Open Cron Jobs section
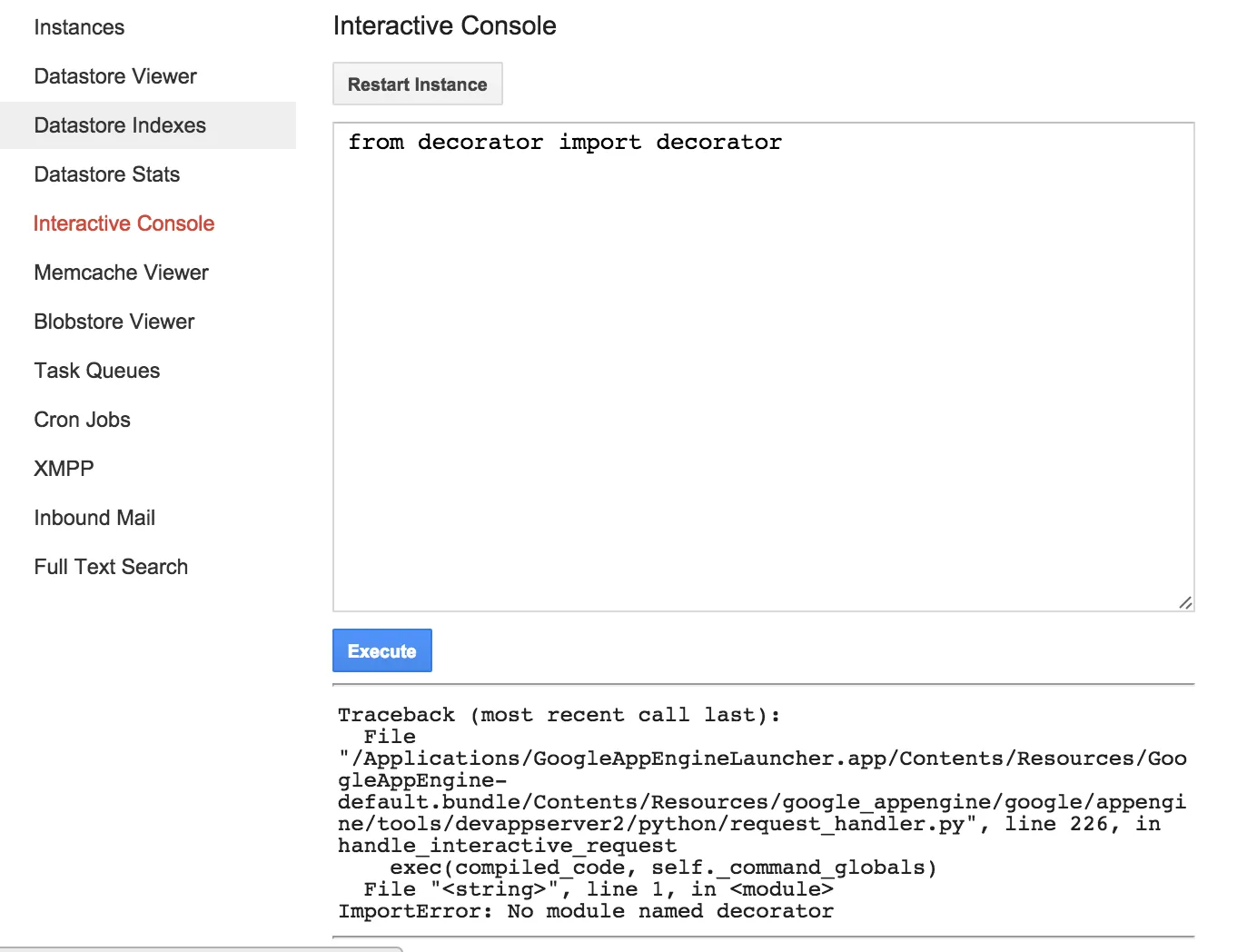1257x952 pixels. click(x=83, y=420)
